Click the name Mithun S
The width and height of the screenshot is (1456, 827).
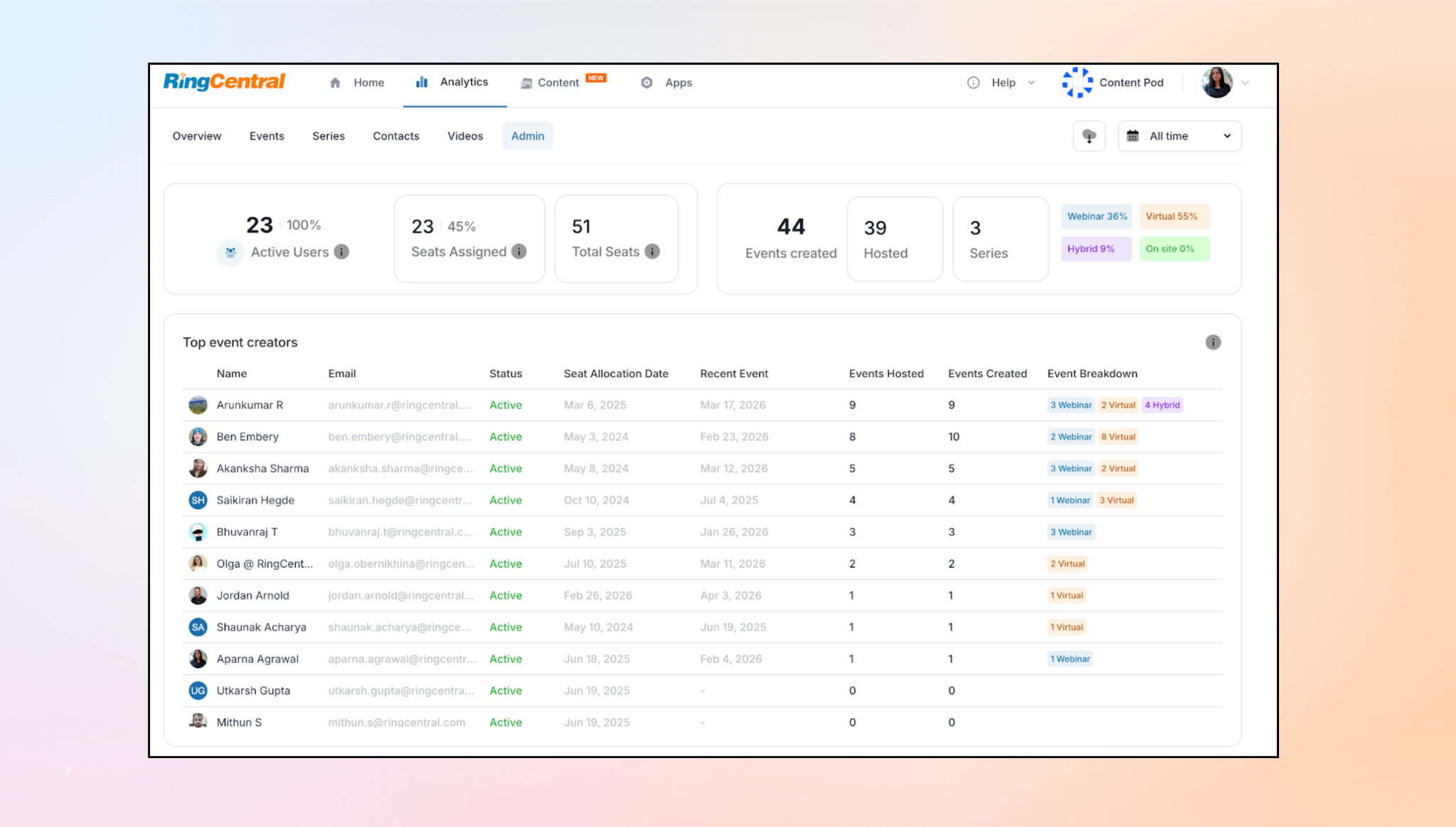point(239,722)
